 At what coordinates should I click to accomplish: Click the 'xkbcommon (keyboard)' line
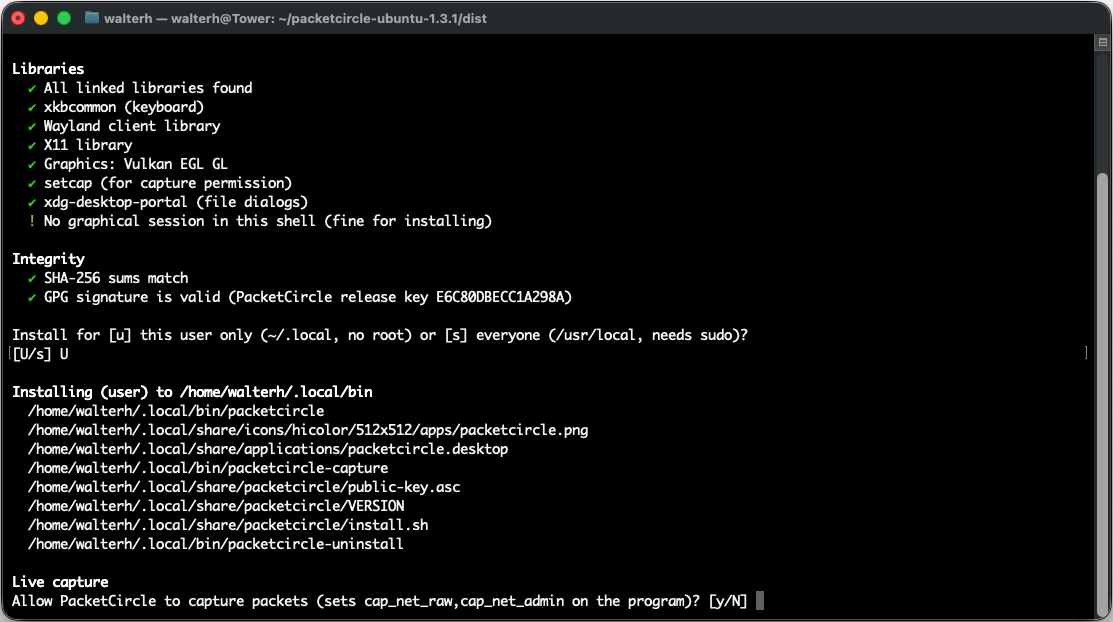tap(124, 107)
